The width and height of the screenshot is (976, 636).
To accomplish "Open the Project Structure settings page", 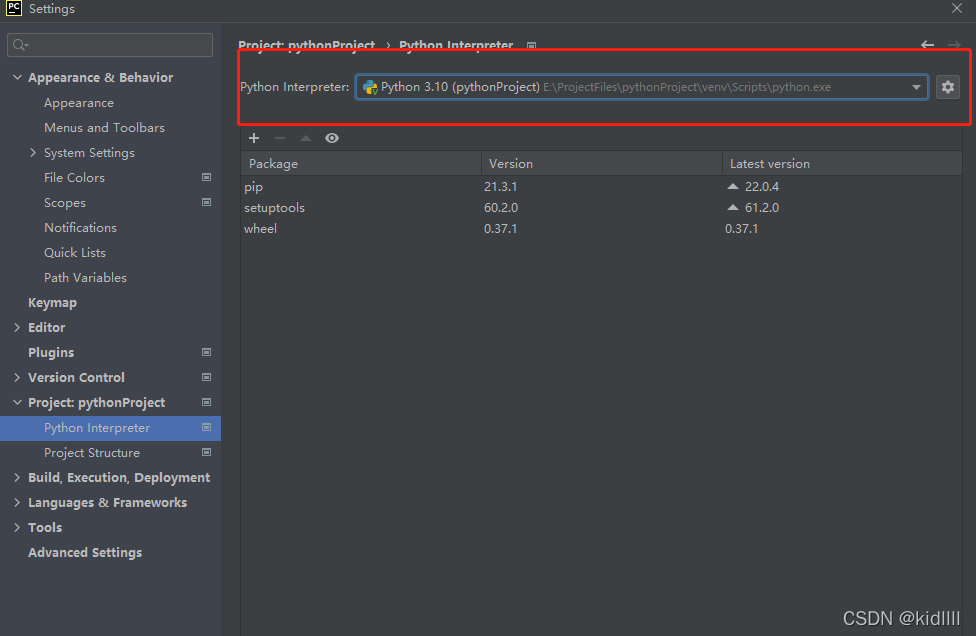I will [x=92, y=452].
